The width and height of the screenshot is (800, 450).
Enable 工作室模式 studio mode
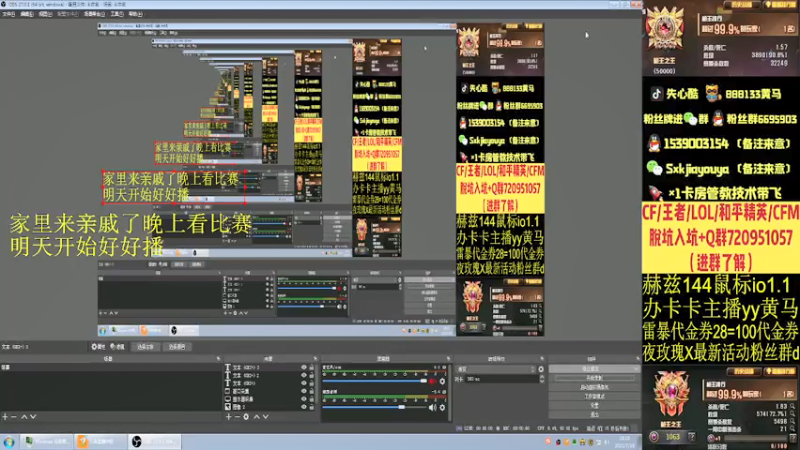[594, 396]
